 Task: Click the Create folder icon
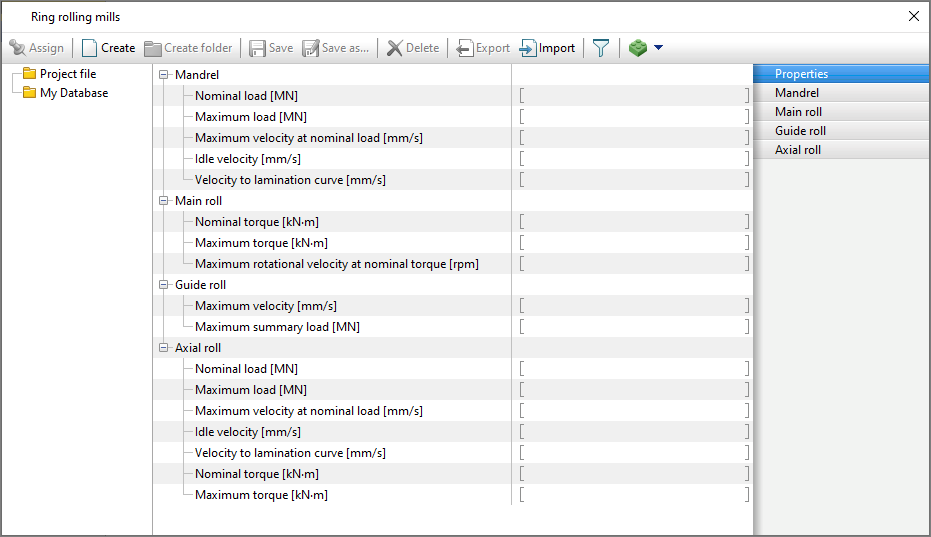(153, 48)
